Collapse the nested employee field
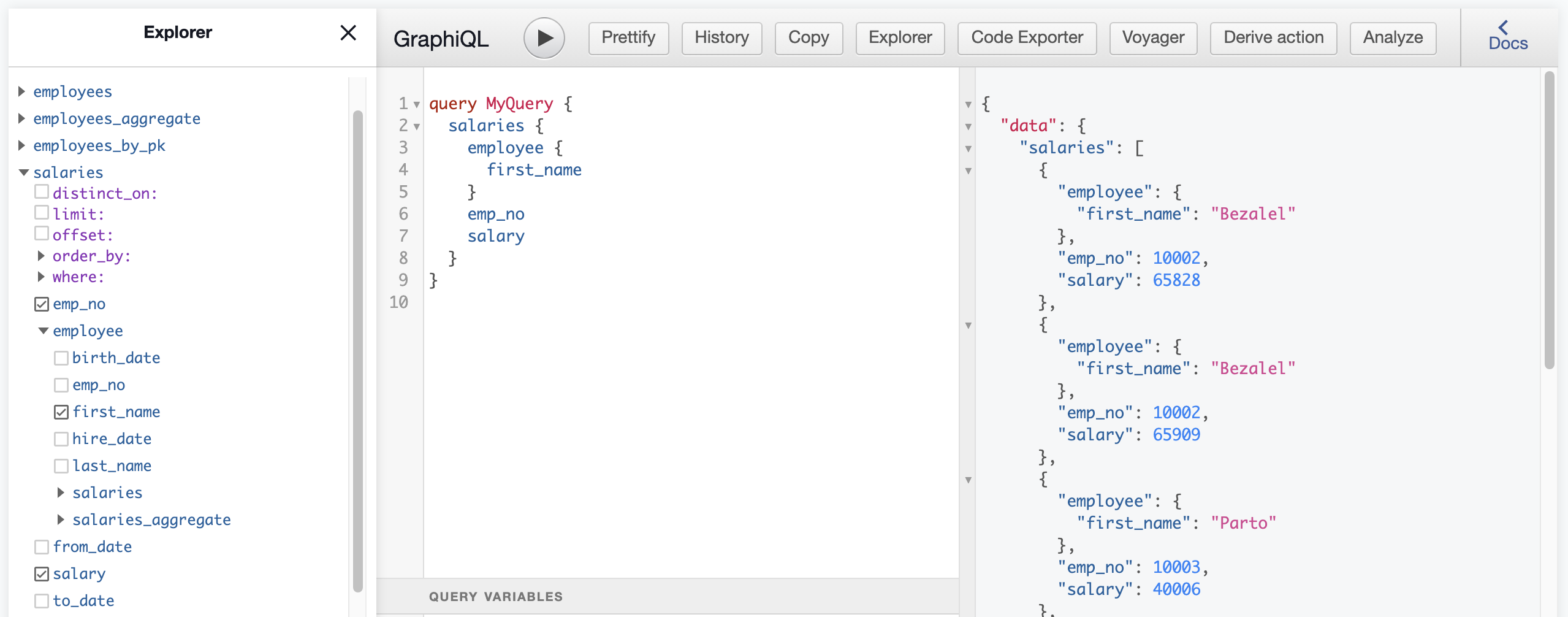The height and width of the screenshot is (617, 1568). coord(44,331)
